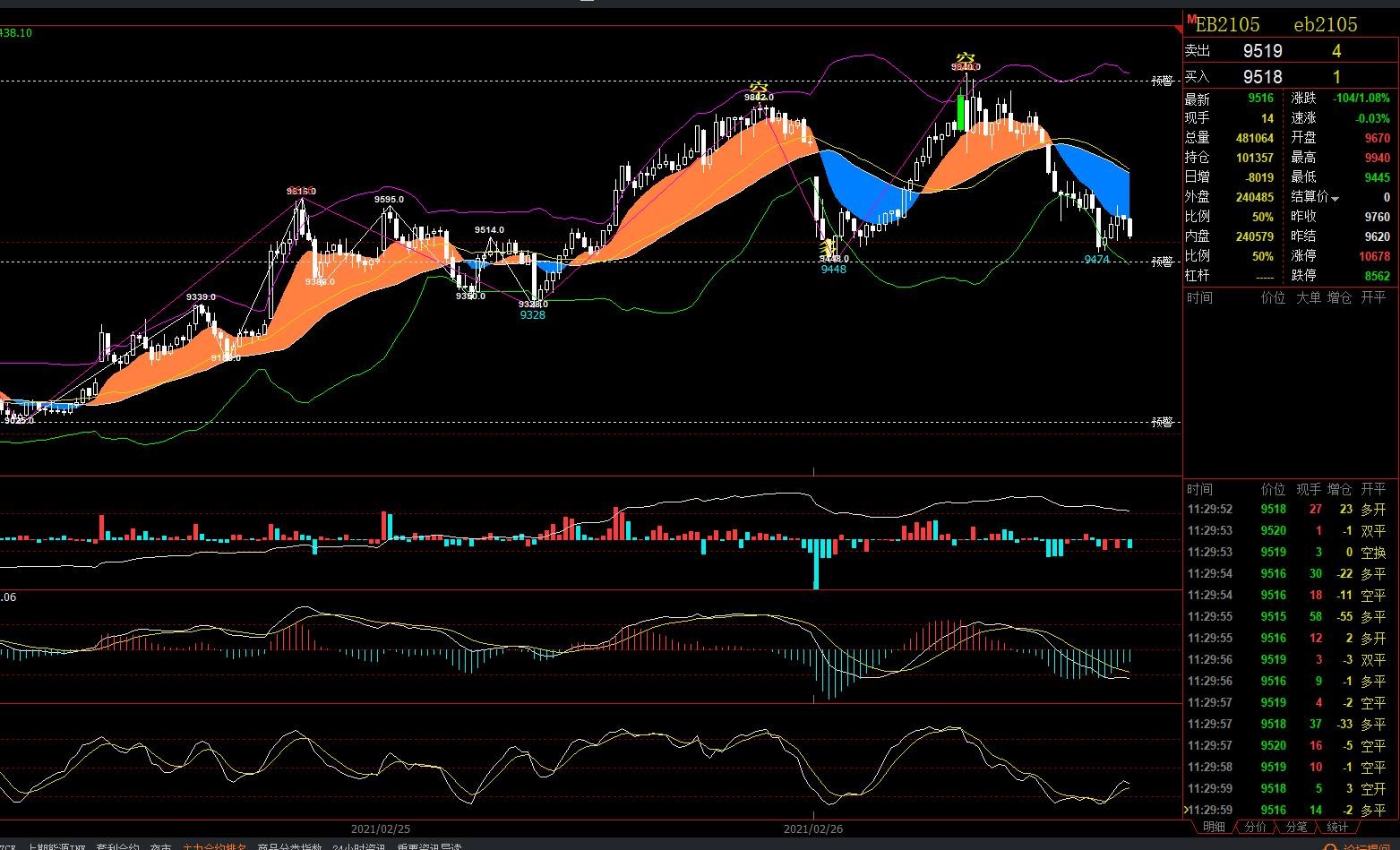The image size is (1400, 850).
Task: Click the 9514.0 peak label on chart
Action: [489, 230]
